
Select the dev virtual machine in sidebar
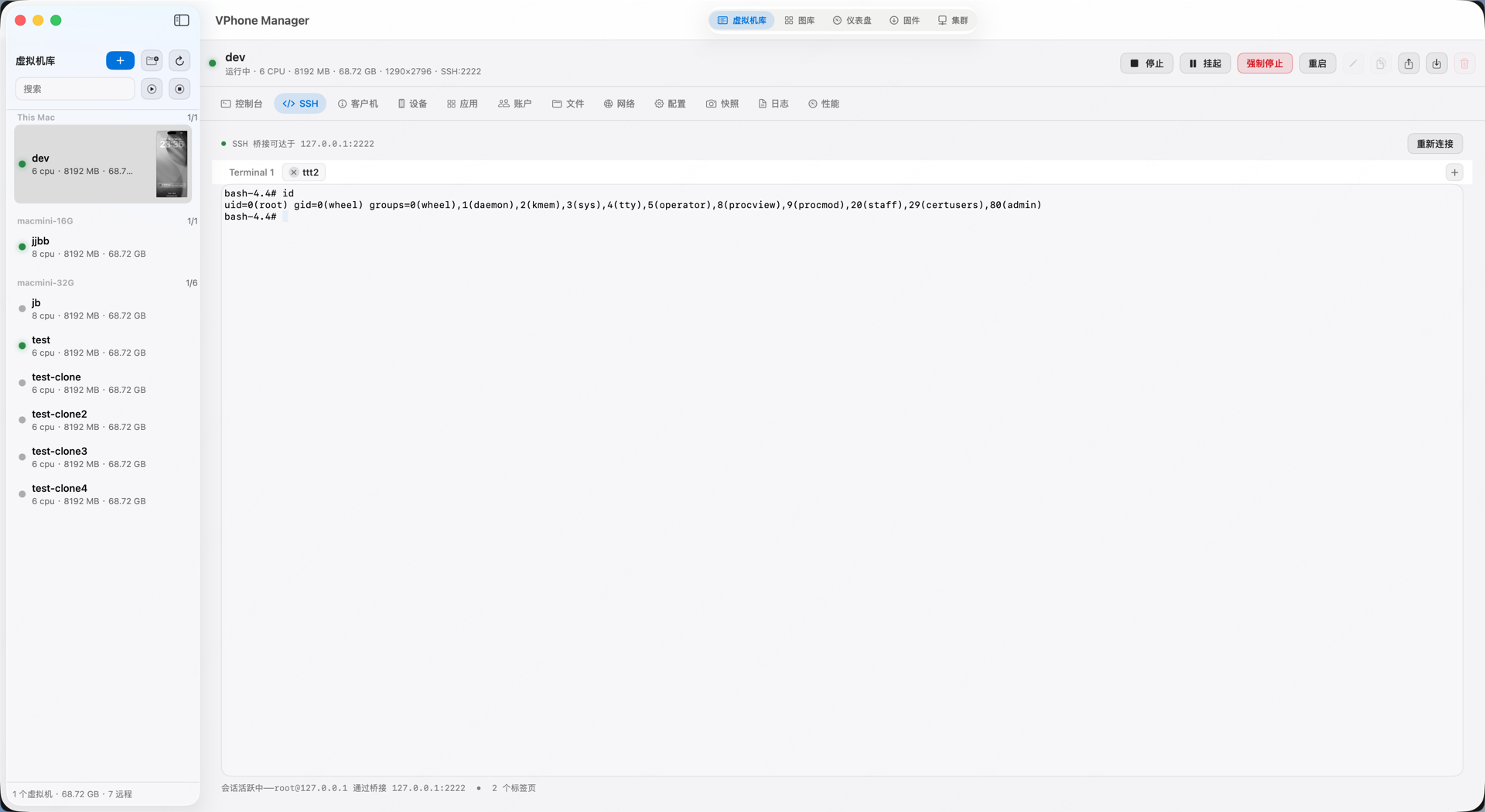point(102,164)
